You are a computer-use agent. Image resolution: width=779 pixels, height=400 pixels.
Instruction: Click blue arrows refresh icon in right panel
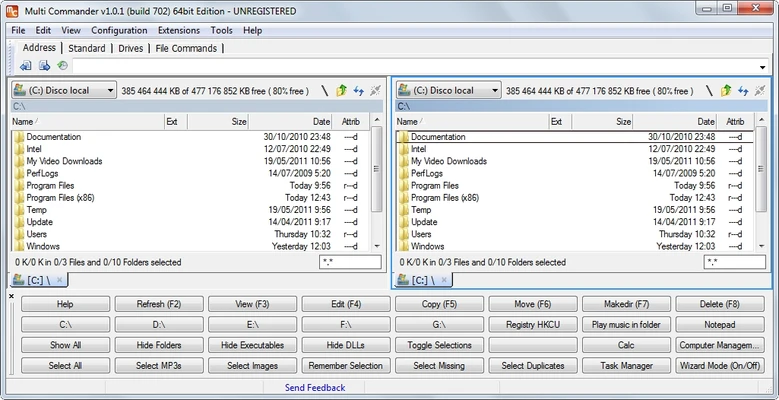pyautogui.click(x=743, y=90)
